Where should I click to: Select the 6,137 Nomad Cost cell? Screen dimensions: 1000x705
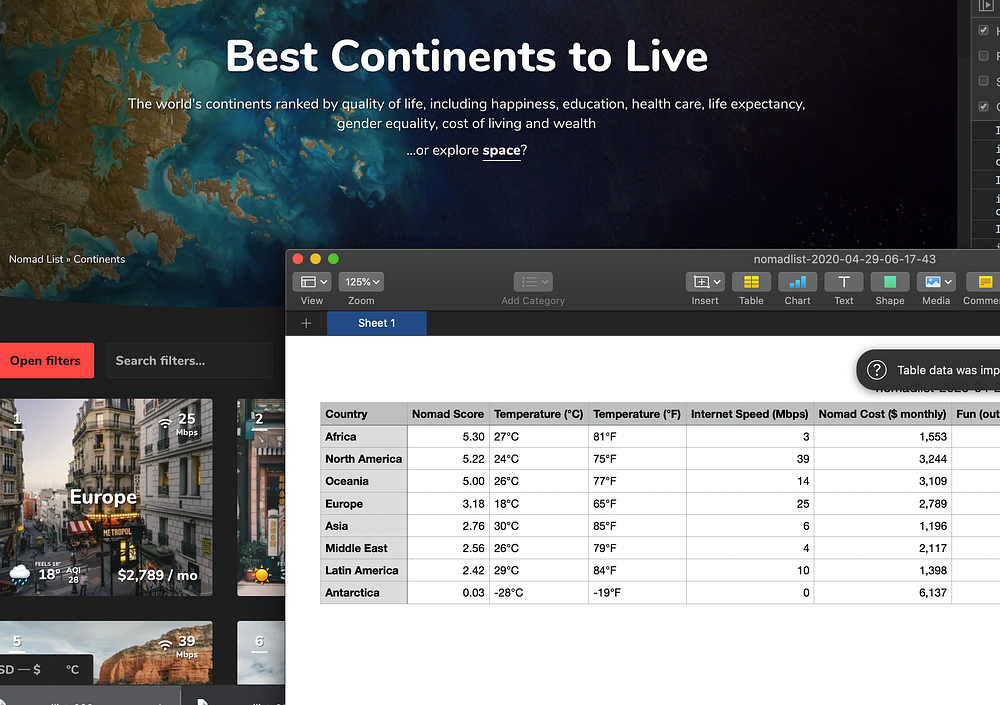click(883, 593)
